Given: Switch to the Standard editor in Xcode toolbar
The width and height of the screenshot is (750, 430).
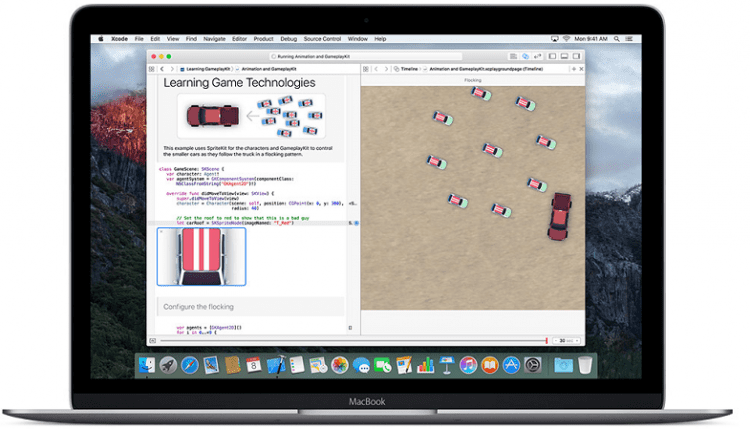Looking at the screenshot, I should point(513,56).
